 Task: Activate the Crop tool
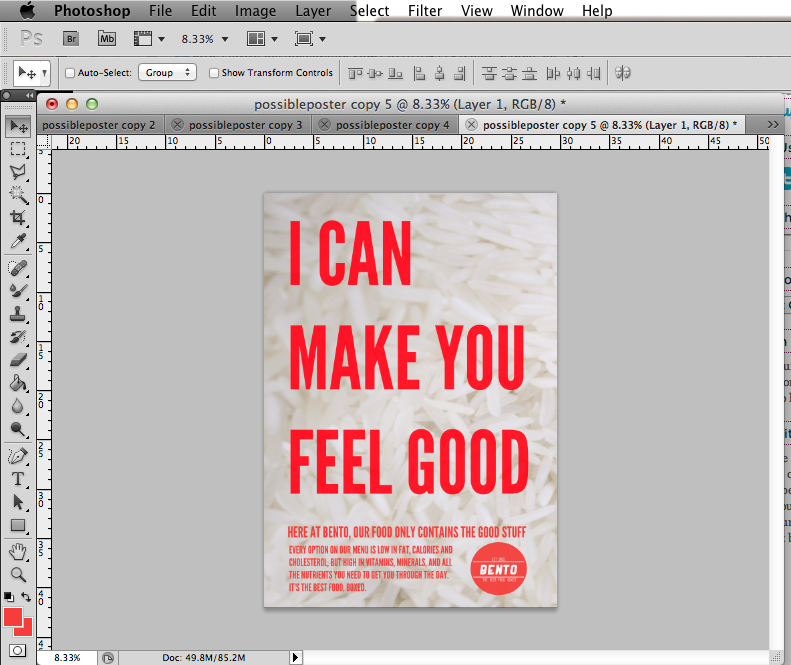18,218
